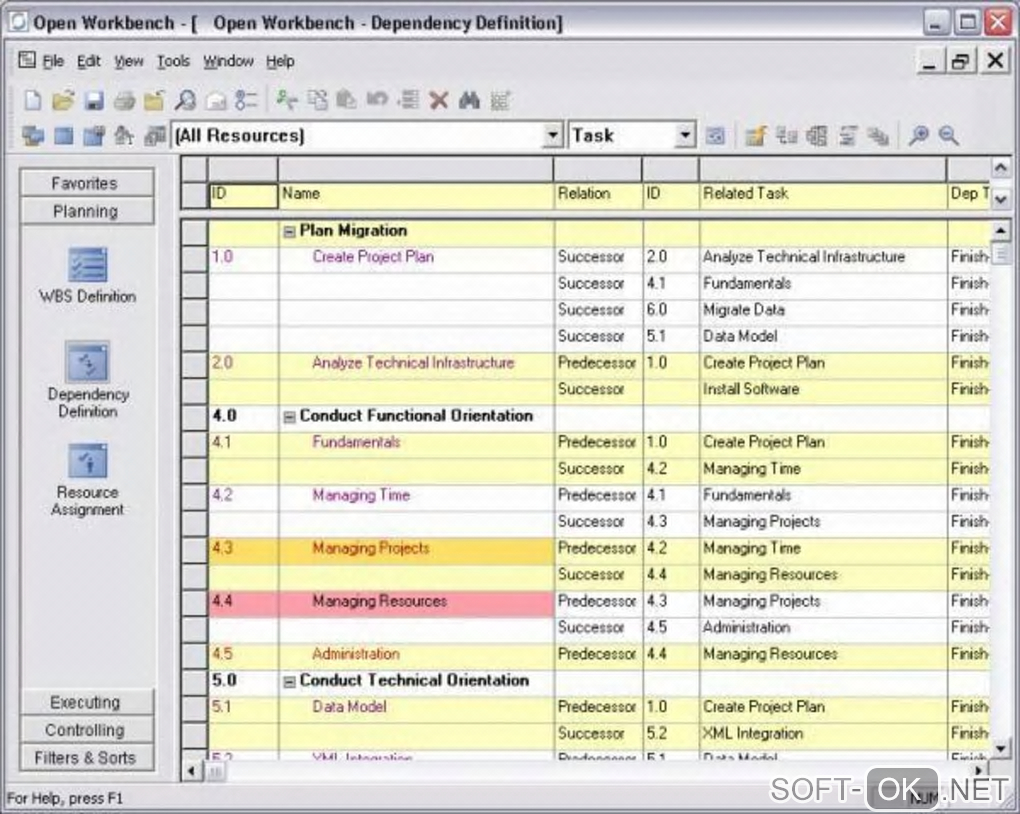Create a new file with the blank page icon

coord(33,100)
